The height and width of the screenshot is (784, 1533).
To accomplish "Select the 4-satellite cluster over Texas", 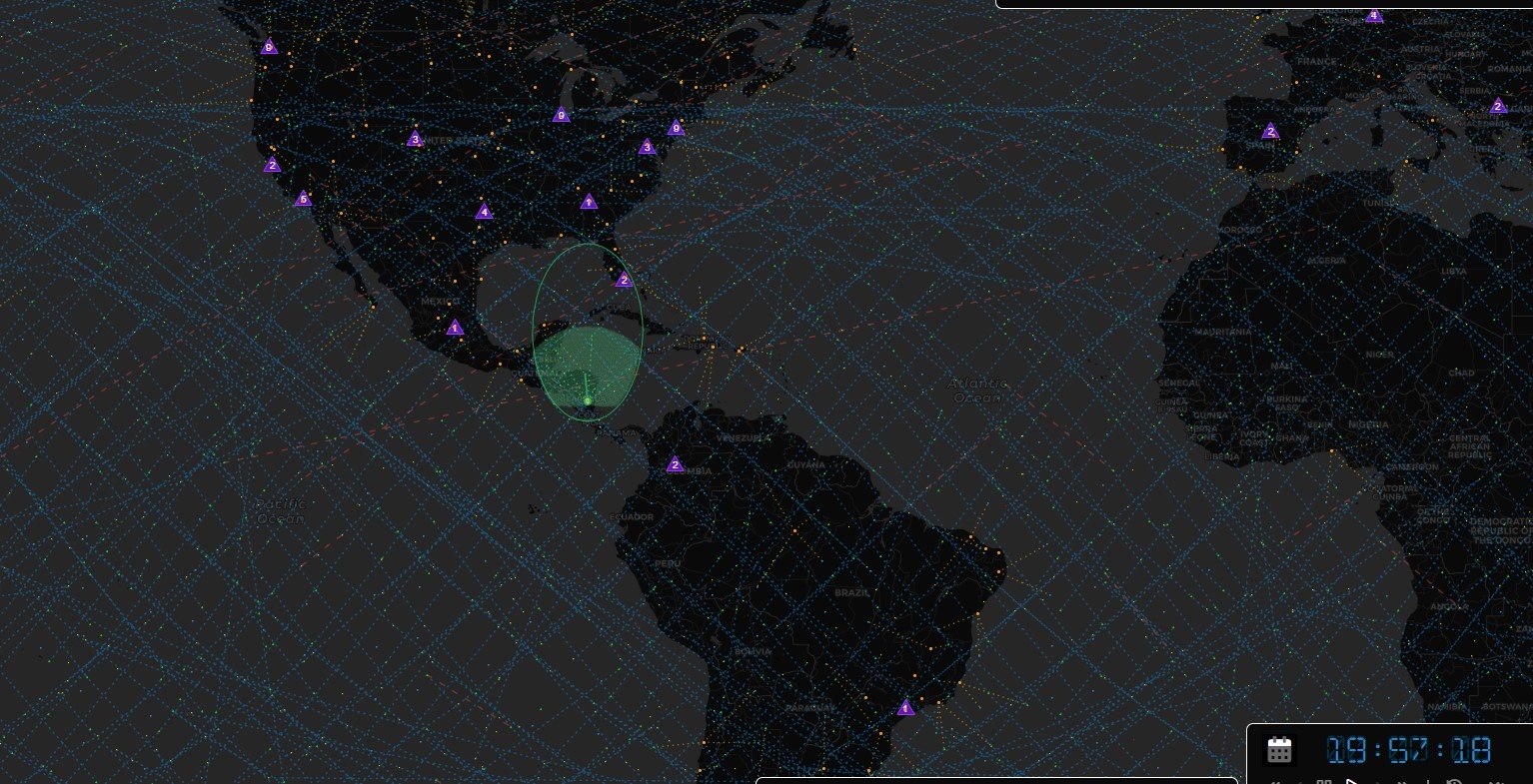I will point(484,212).
